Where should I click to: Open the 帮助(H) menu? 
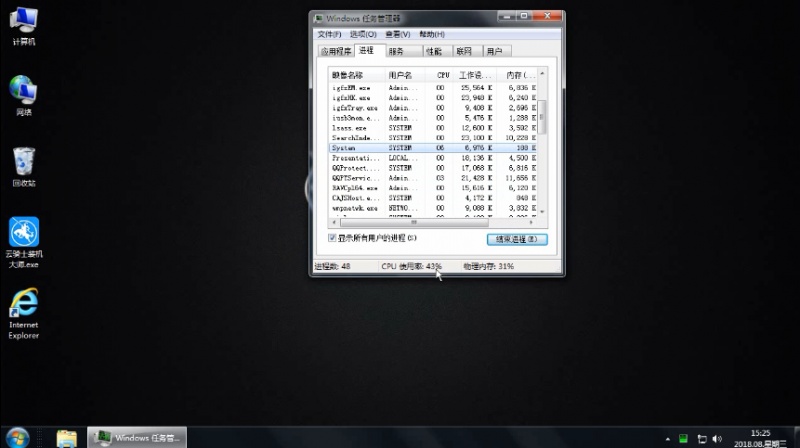432,34
